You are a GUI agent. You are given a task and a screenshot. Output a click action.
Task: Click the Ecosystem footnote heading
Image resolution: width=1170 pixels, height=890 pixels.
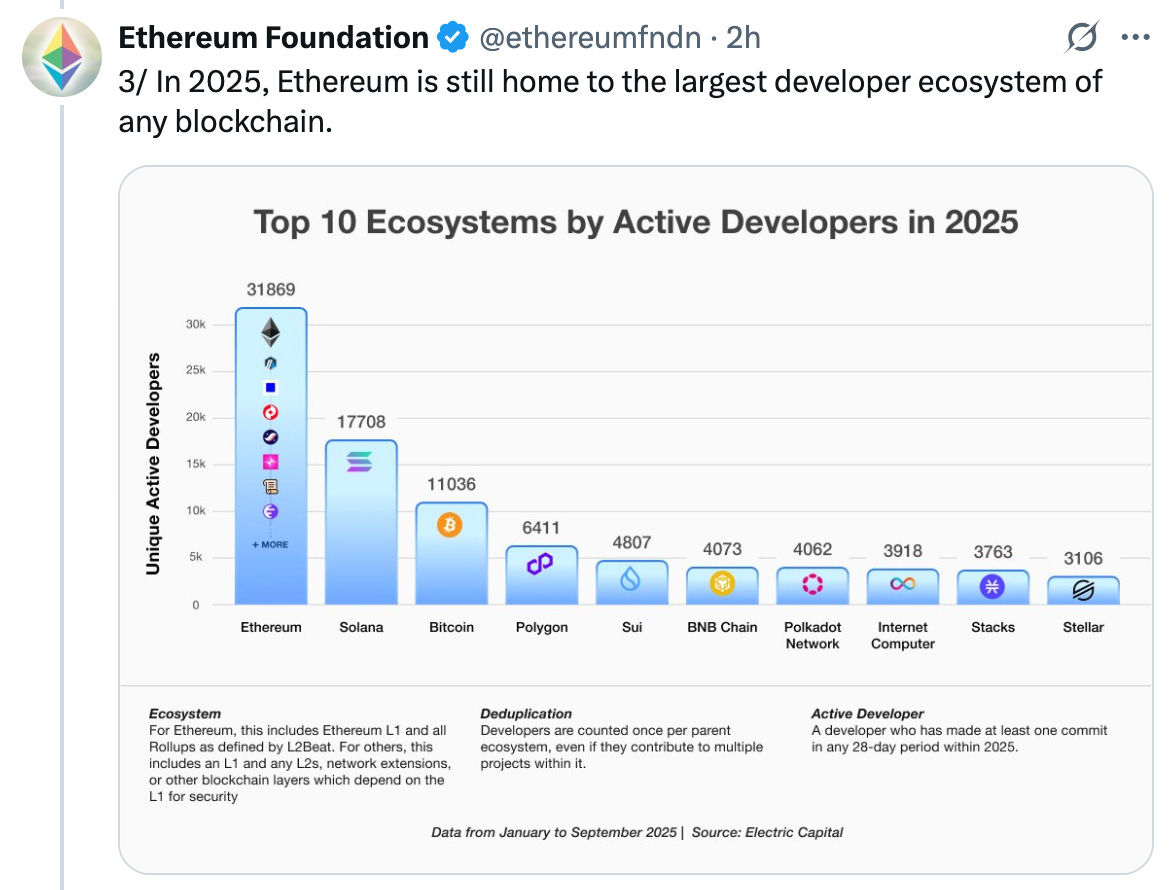[x=185, y=714]
